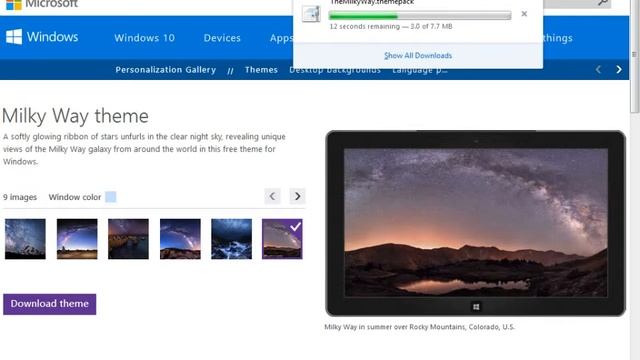
Task: Show previous theme images with left arrow
Action: pyautogui.click(x=272, y=196)
